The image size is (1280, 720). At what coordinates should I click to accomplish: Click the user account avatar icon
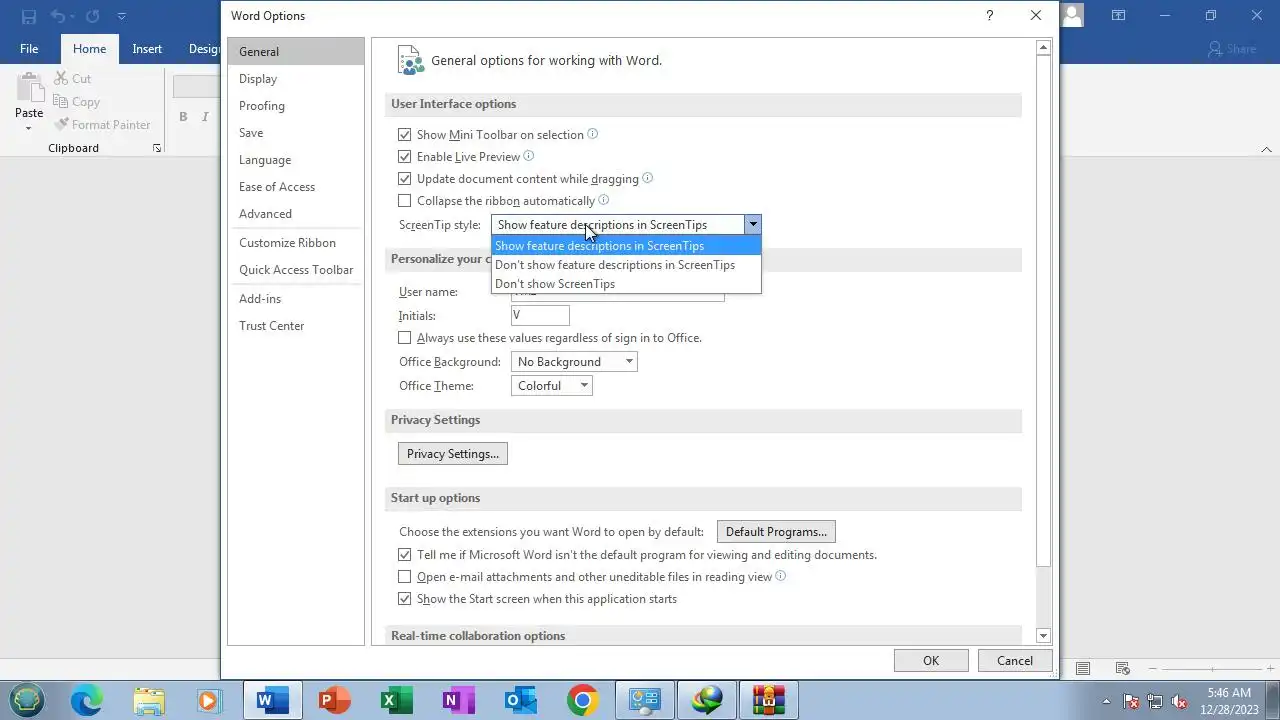tap(1072, 16)
